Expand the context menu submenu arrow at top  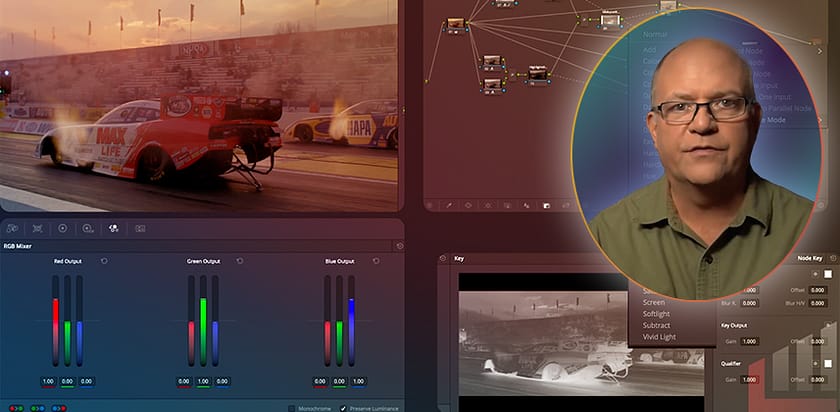[819, 51]
